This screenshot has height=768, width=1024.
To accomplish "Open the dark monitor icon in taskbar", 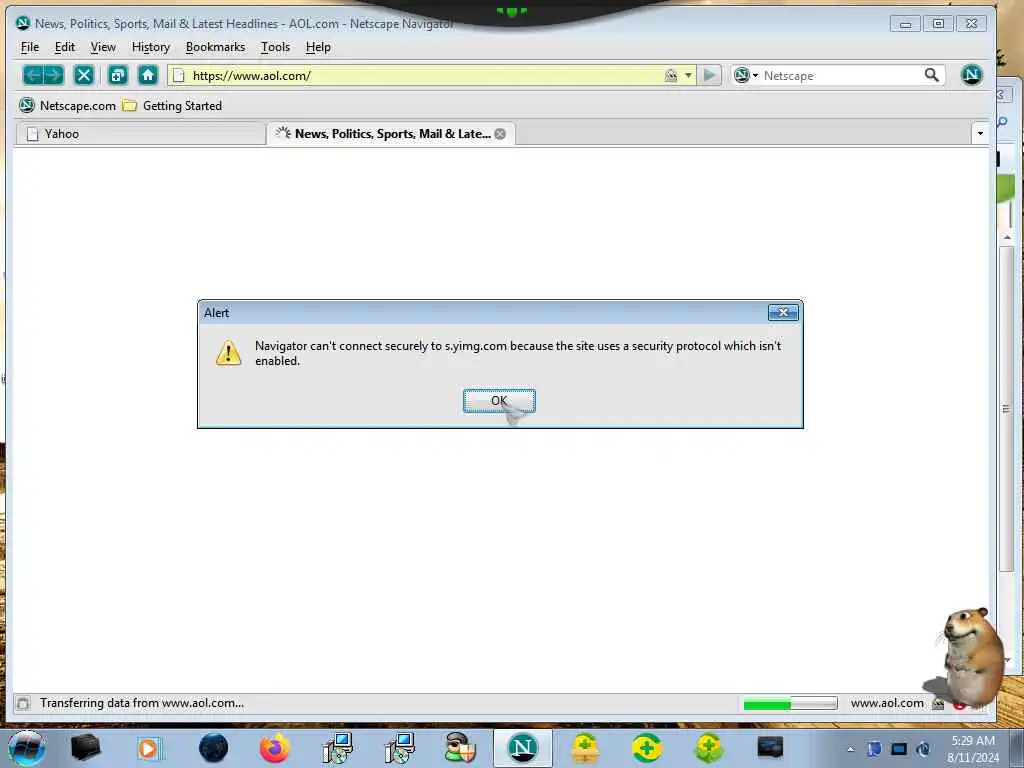I will [x=770, y=747].
